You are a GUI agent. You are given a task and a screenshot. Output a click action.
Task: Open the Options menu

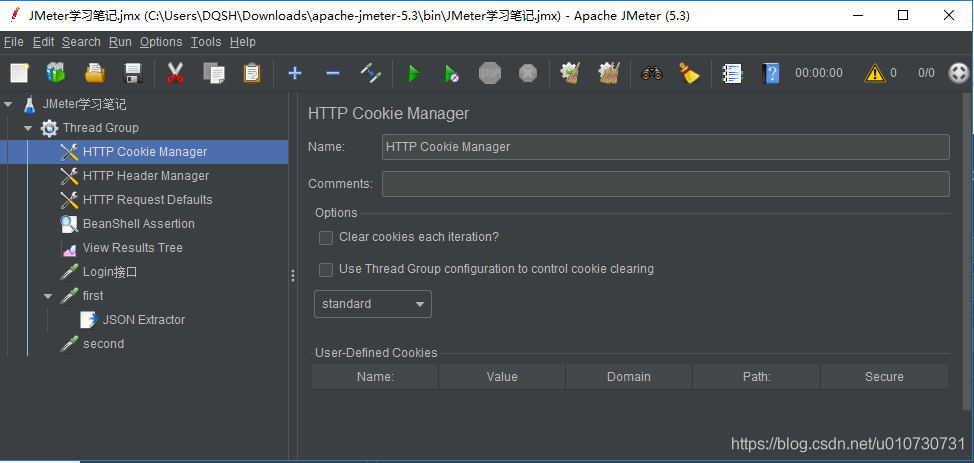(x=161, y=42)
